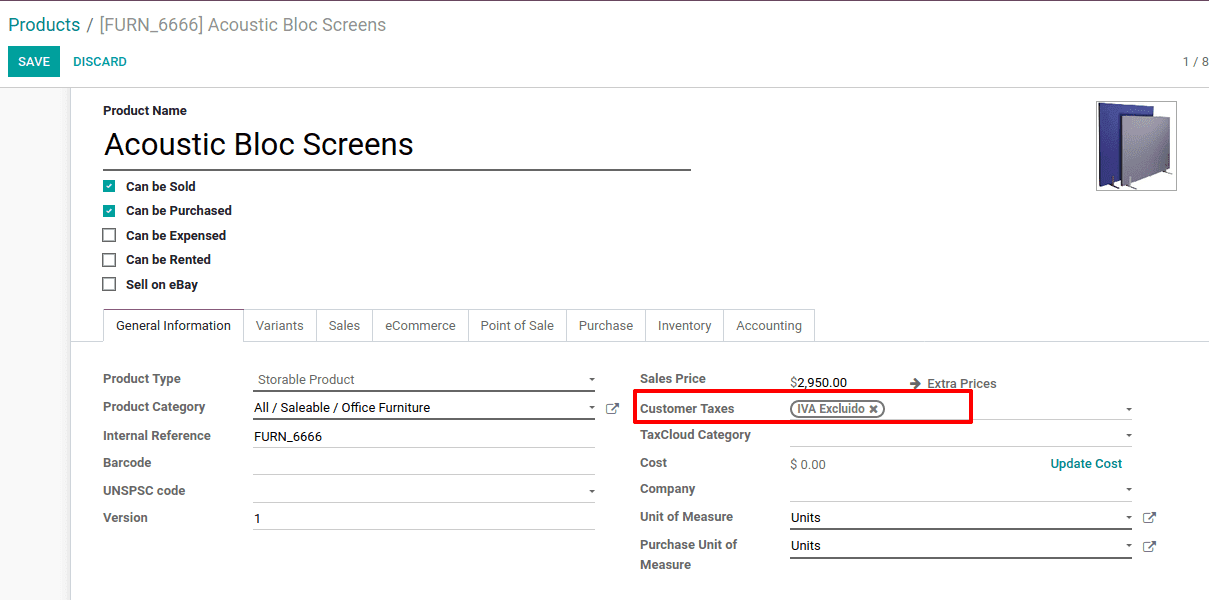Click the Extra Prices link
Screen dimensions: 1209x600
962,384
